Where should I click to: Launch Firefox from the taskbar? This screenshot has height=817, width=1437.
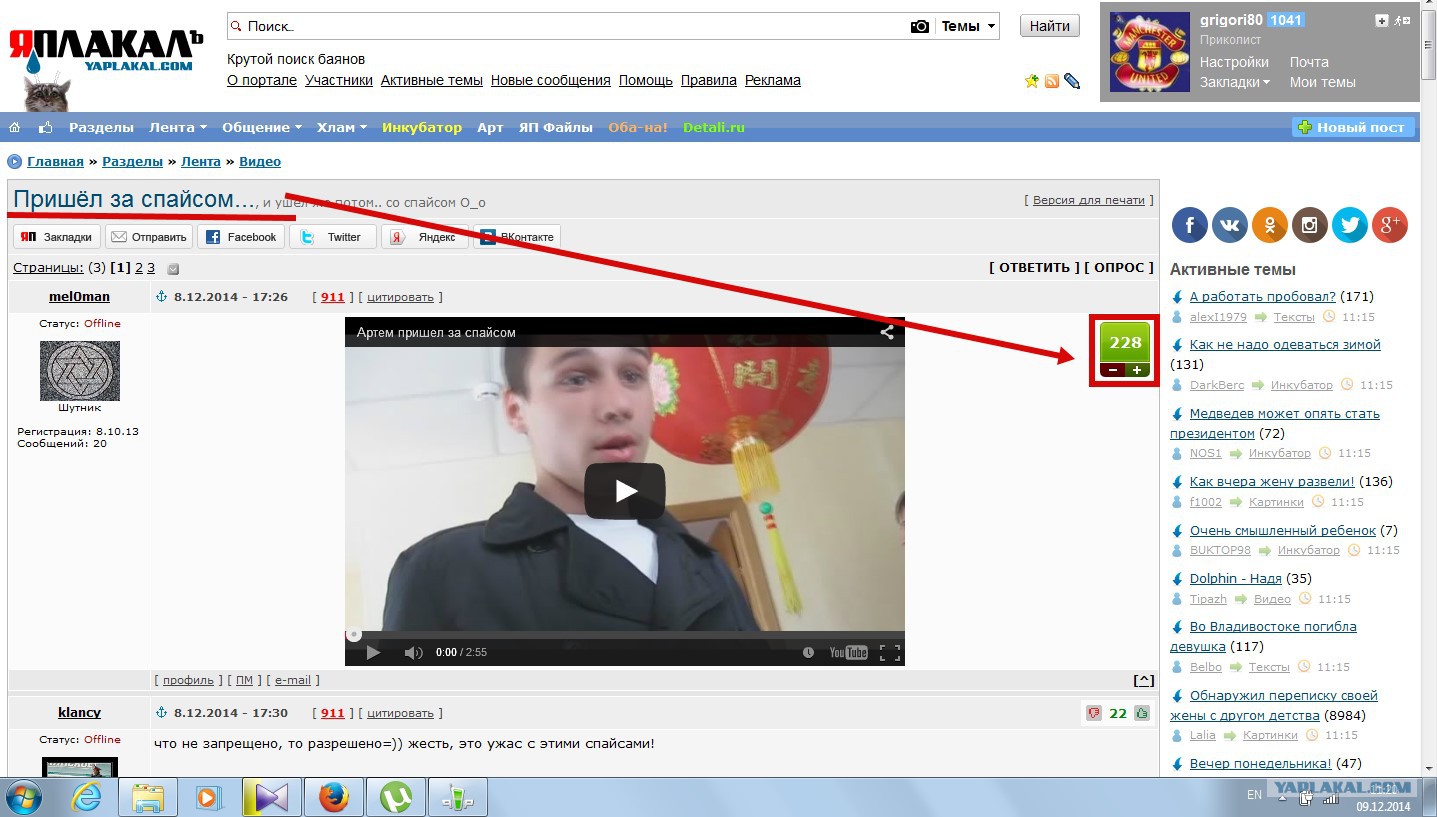click(x=334, y=797)
